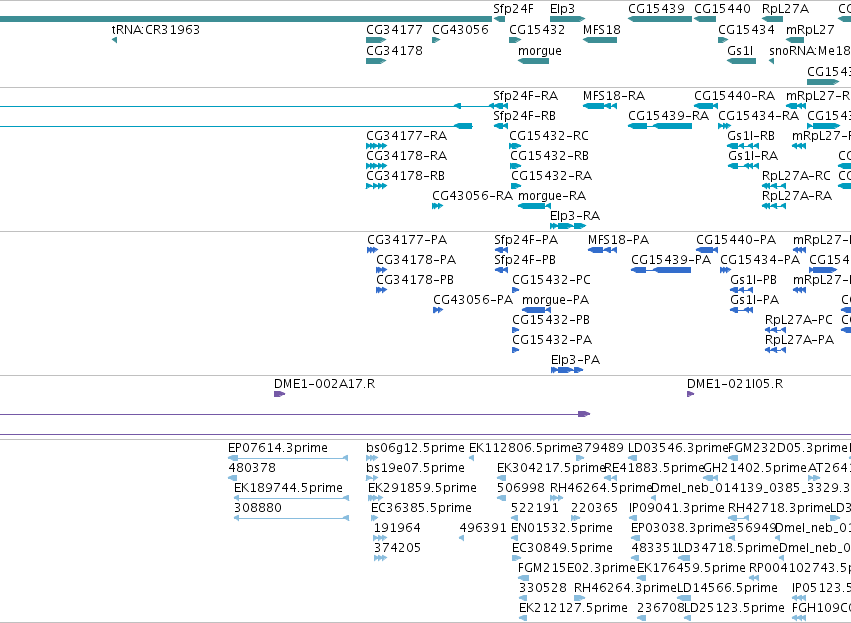Click the CG15440-RA transcript label
Image resolution: width=851 pixels, height=623 pixels.
(734, 96)
